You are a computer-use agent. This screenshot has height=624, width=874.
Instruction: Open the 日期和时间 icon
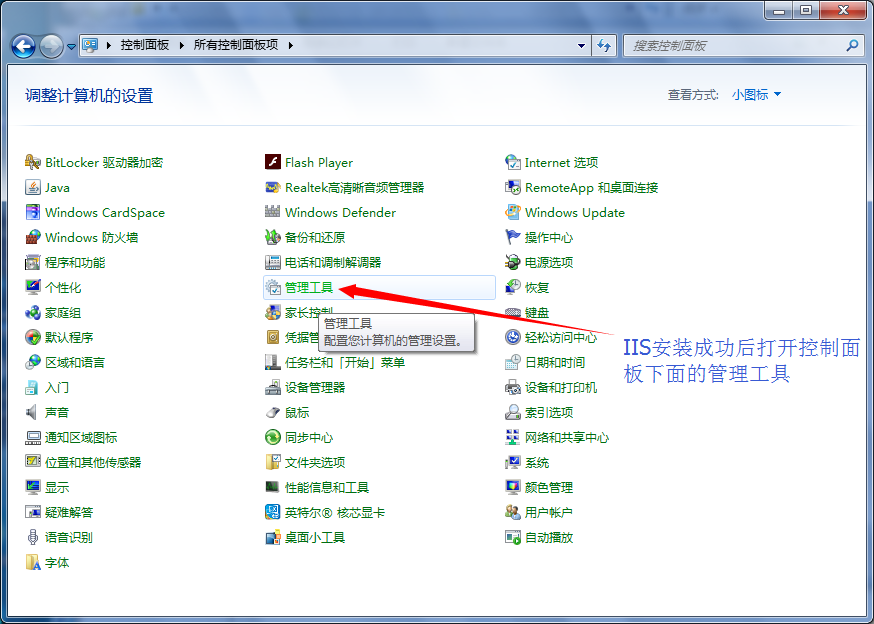(x=512, y=362)
